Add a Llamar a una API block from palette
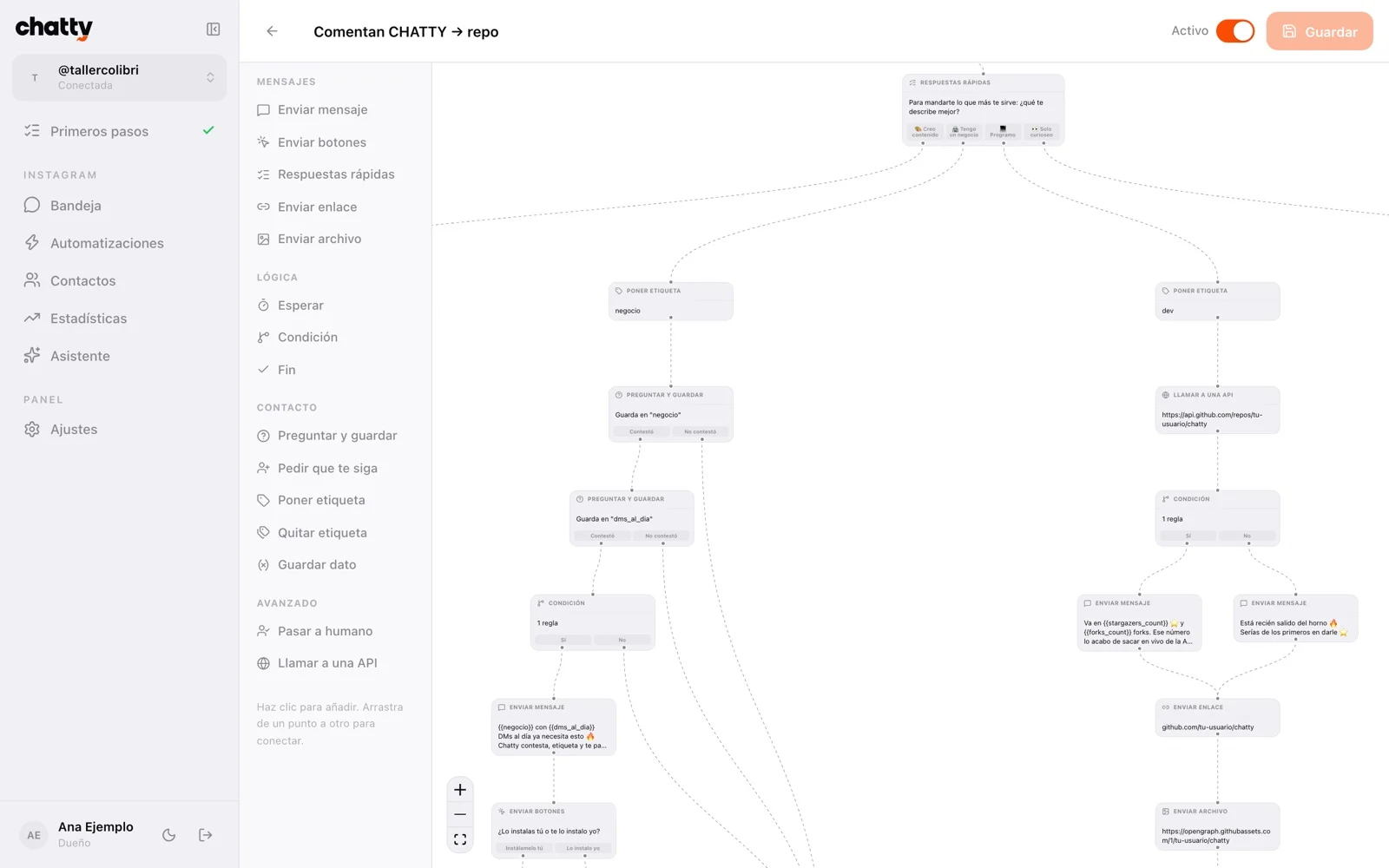 (x=335, y=663)
